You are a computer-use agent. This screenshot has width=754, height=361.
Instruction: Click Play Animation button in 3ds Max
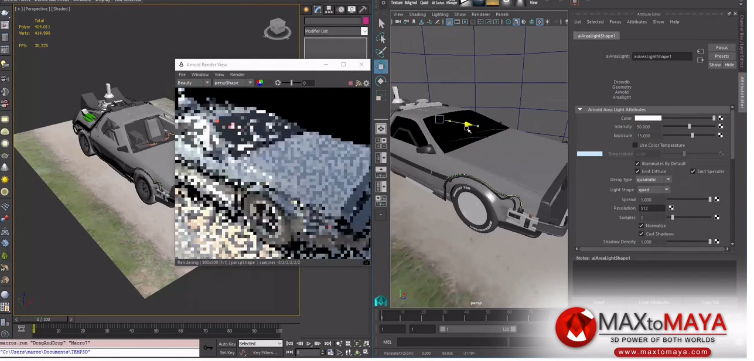point(309,344)
